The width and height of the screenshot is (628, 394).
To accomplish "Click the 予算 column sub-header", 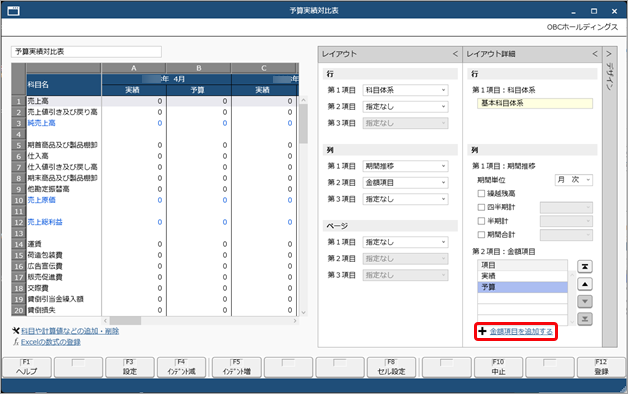I will click(199, 90).
